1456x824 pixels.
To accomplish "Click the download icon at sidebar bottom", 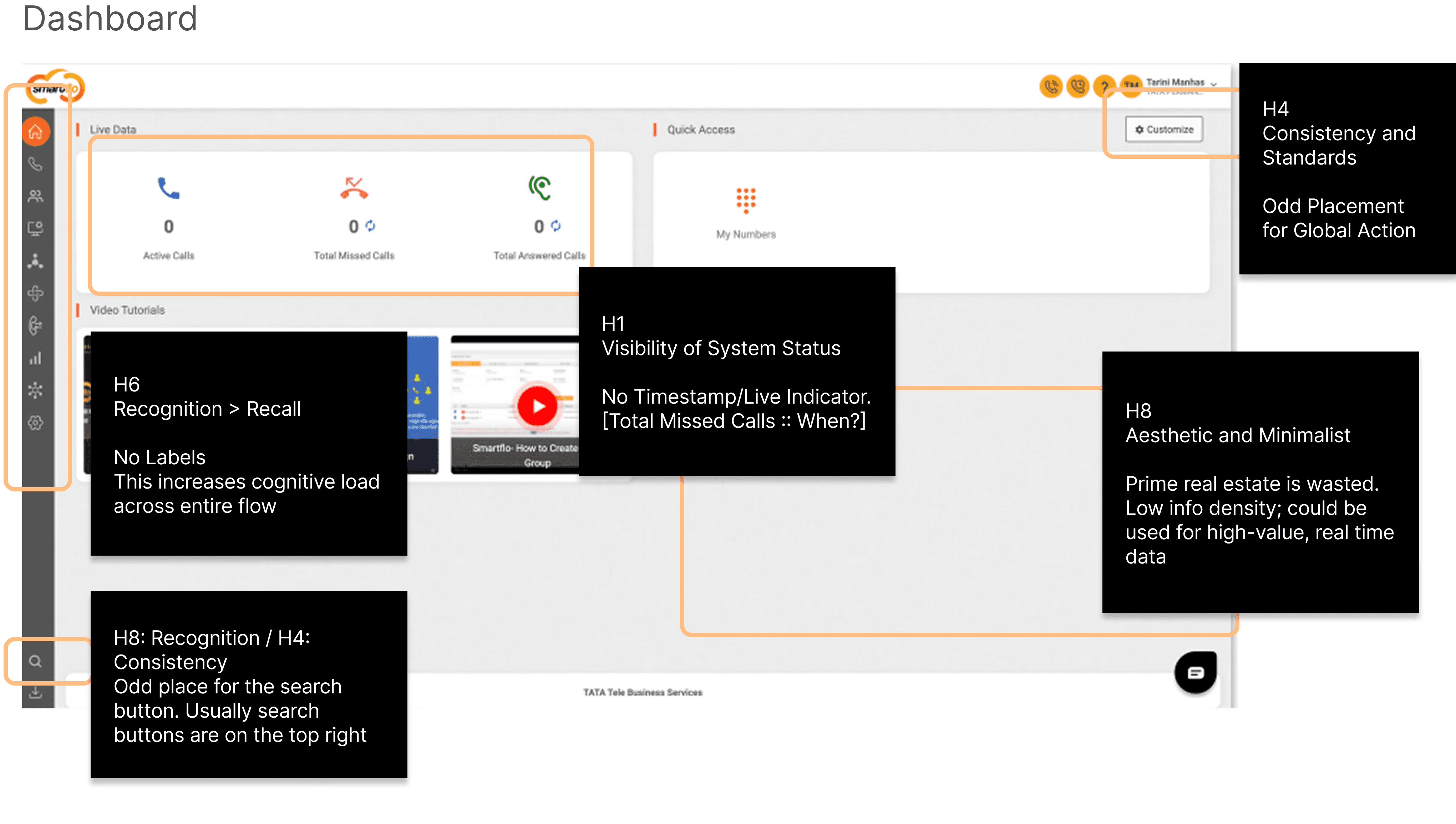I will (36, 692).
